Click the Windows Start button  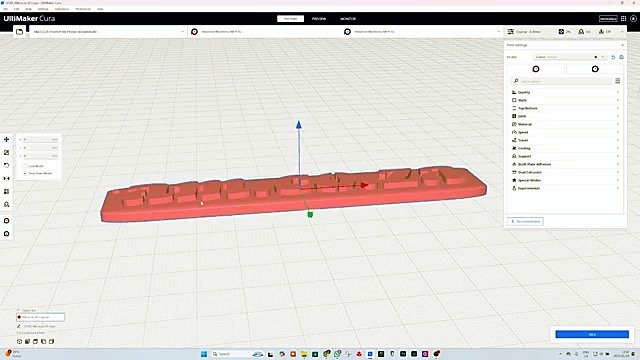tap(204, 354)
